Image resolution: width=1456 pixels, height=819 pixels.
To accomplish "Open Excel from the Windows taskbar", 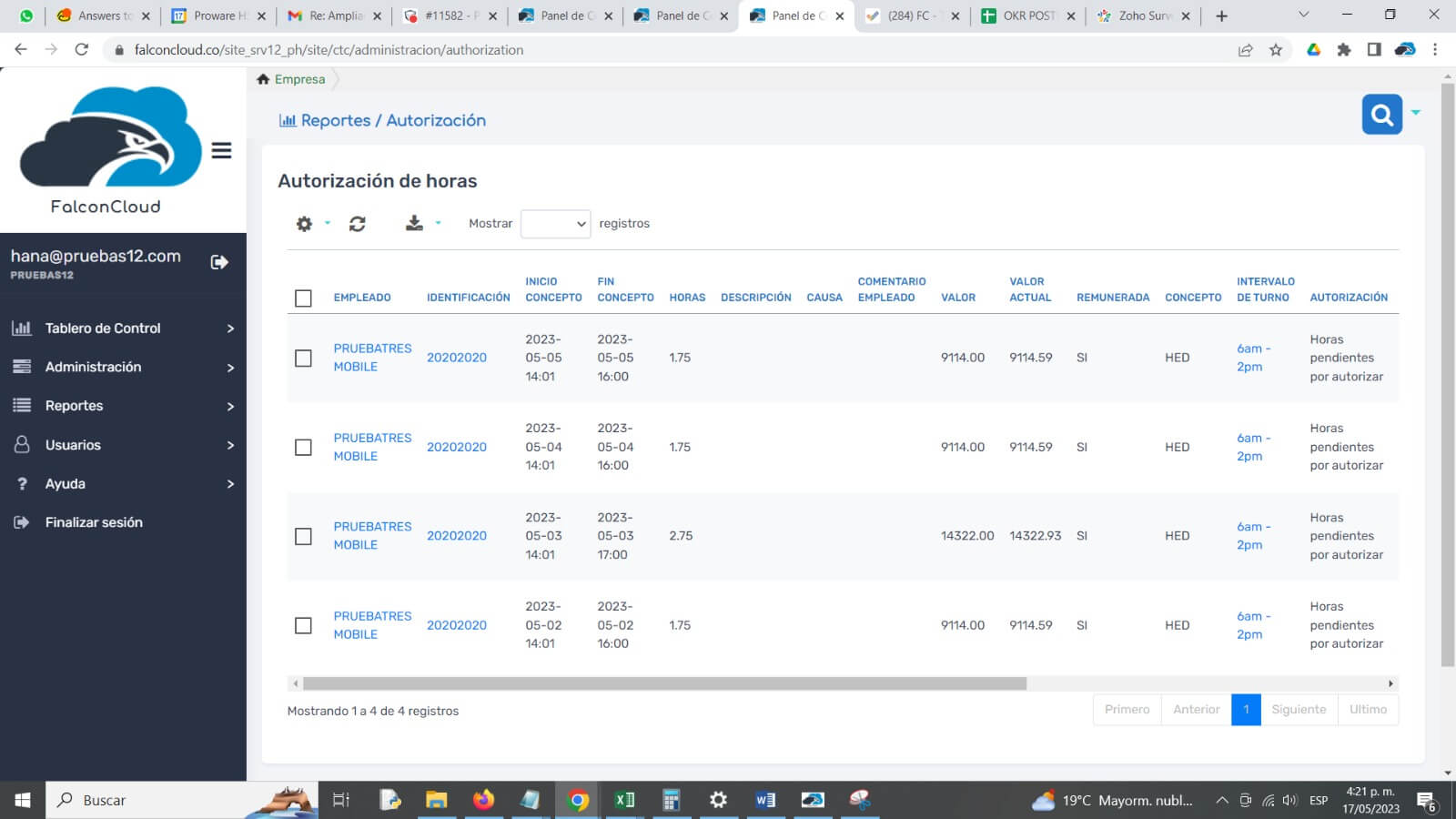I will coord(624,800).
